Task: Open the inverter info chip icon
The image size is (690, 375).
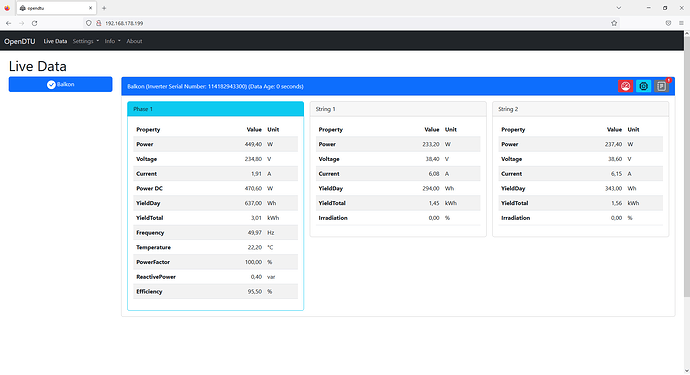Action: pyautogui.click(x=643, y=86)
